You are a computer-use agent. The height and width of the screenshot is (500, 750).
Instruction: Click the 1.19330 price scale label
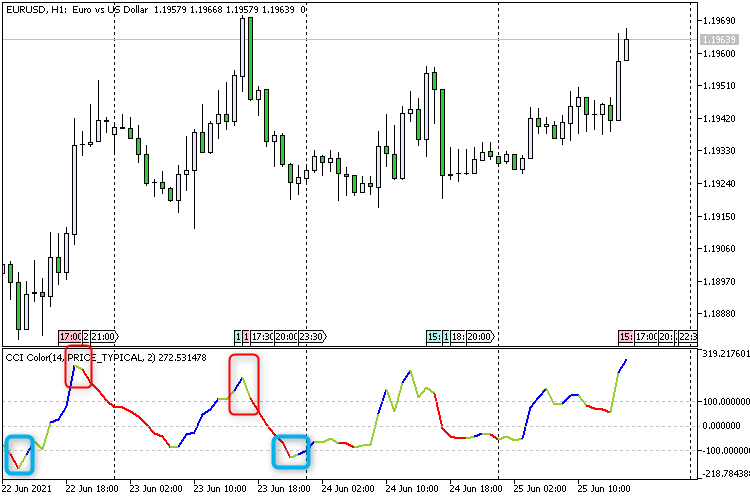coord(719,151)
